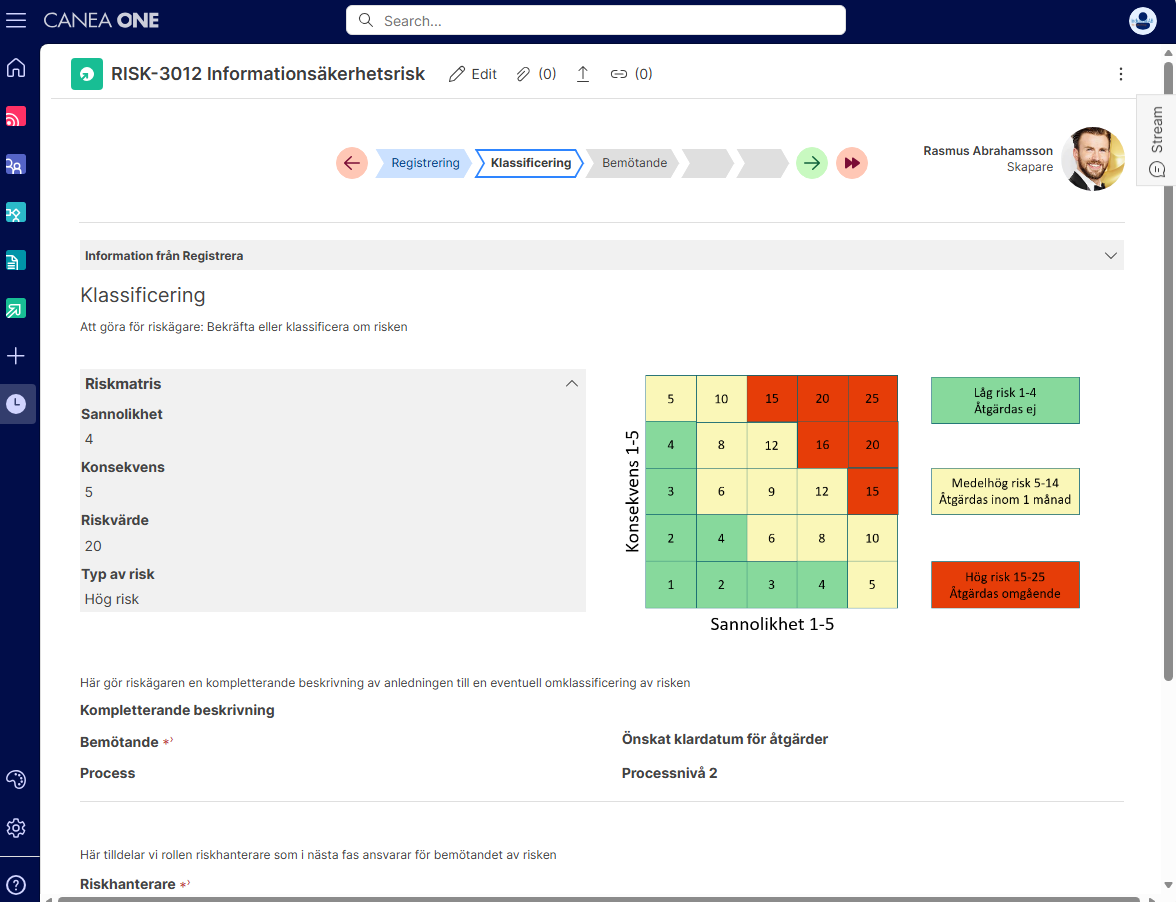Open the user profile avatar menu
This screenshot has width=1176, height=902.
[1142, 20]
